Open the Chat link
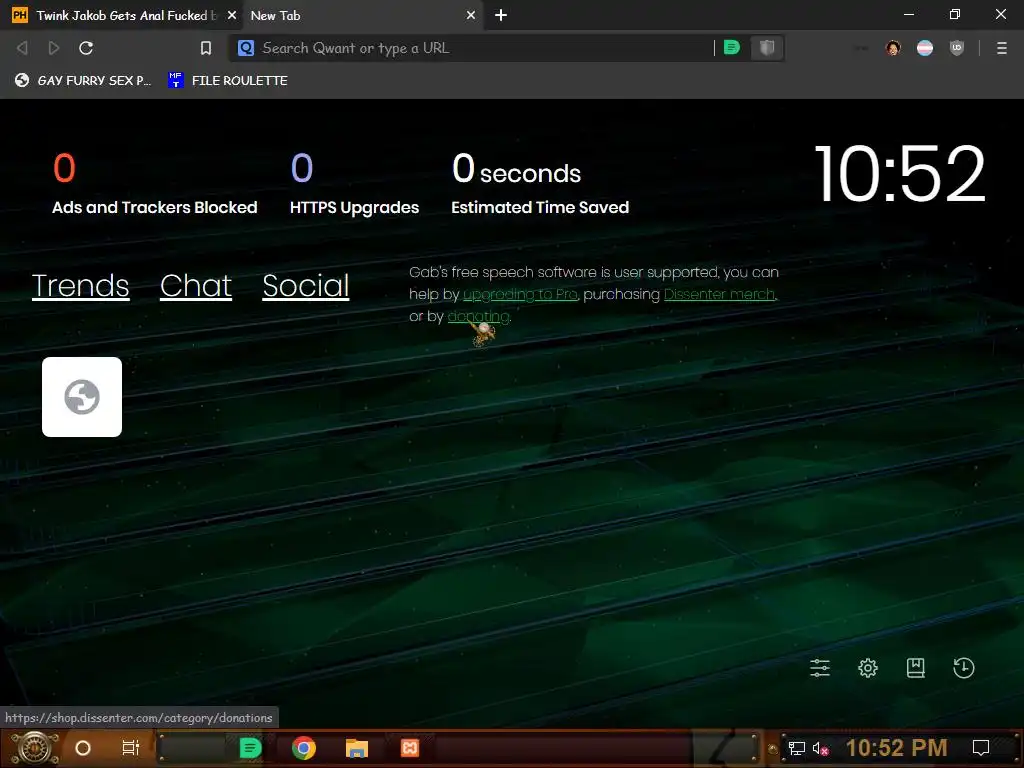The width and height of the screenshot is (1024, 768). pyautogui.click(x=196, y=286)
